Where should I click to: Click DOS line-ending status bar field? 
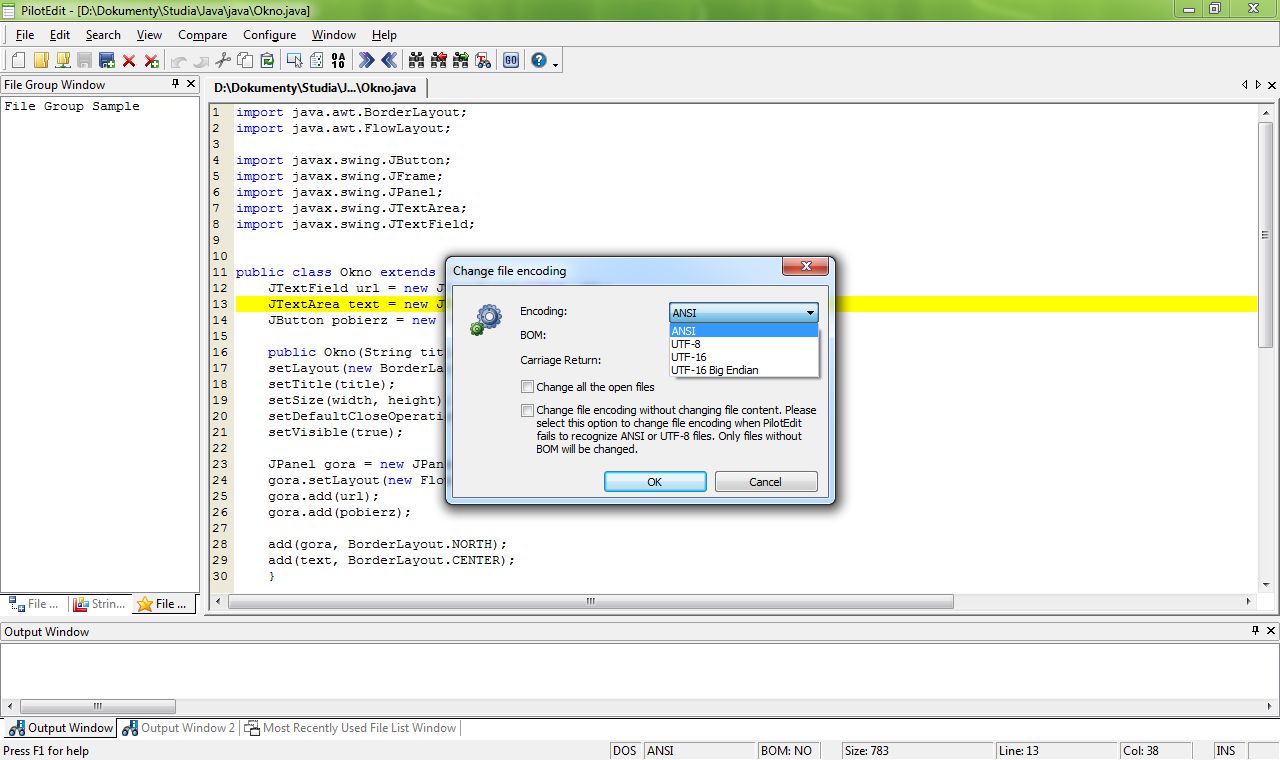pyautogui.click(x=625, y=750)
